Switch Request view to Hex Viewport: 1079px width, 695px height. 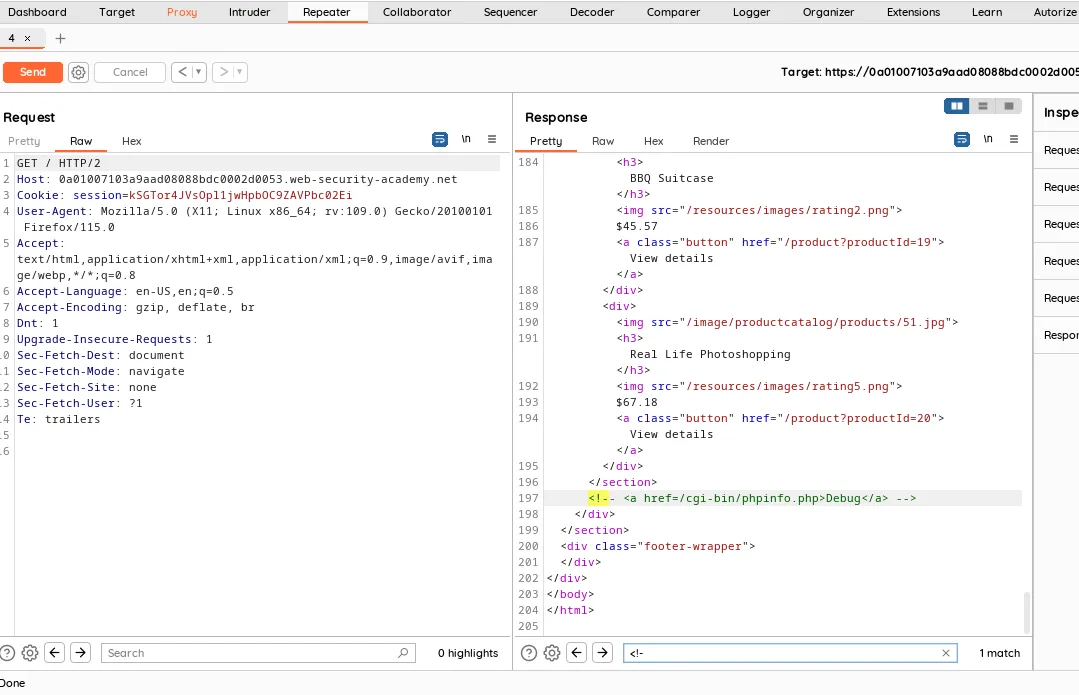tap(131, 141)
